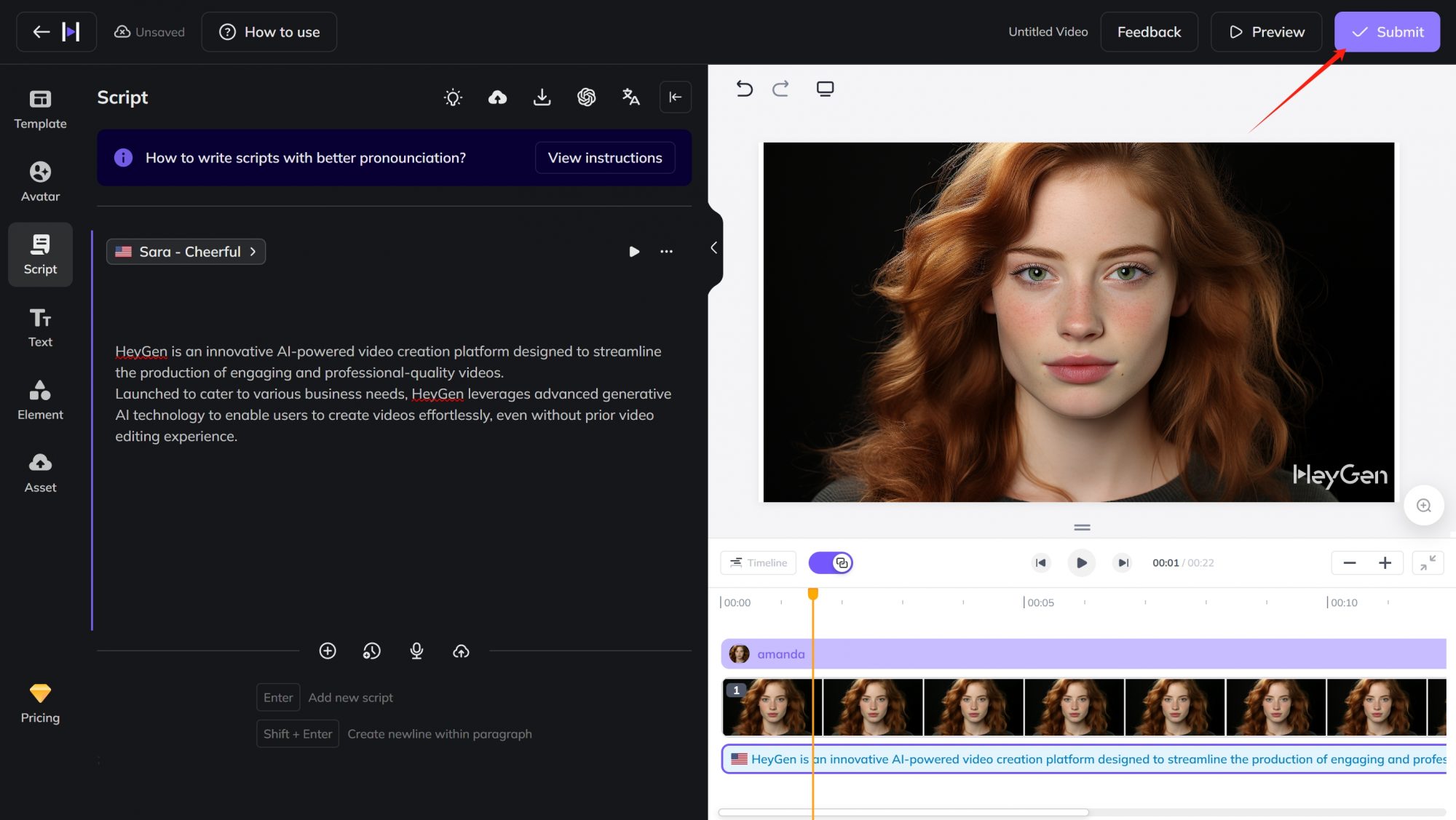Click the lightbulb script tips icon
This screenshot has width=1456, height=820.
click(x=453, y=97)
